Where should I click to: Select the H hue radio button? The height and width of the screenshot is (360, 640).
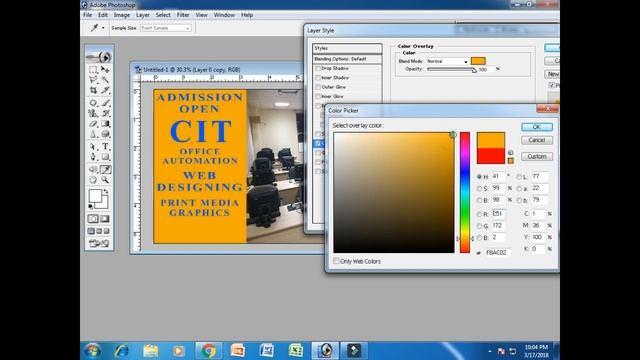[x=479, y=177]
